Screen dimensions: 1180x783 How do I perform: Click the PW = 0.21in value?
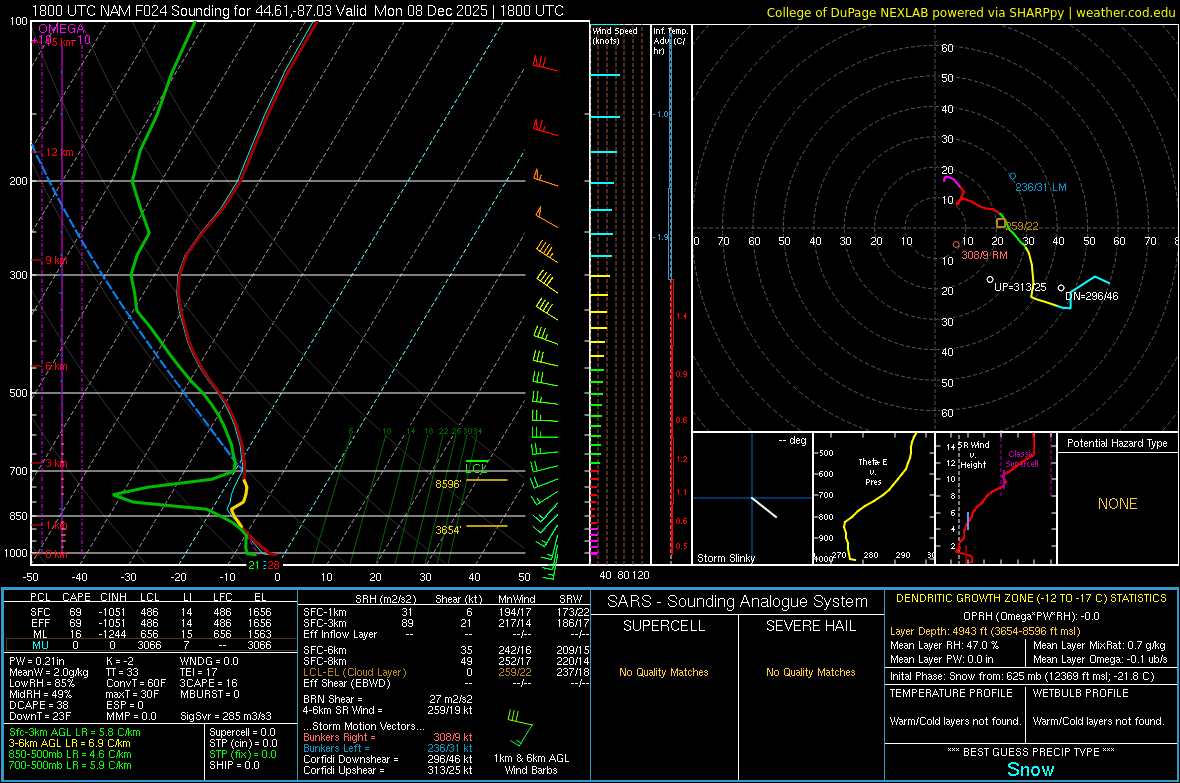[37, 661]
